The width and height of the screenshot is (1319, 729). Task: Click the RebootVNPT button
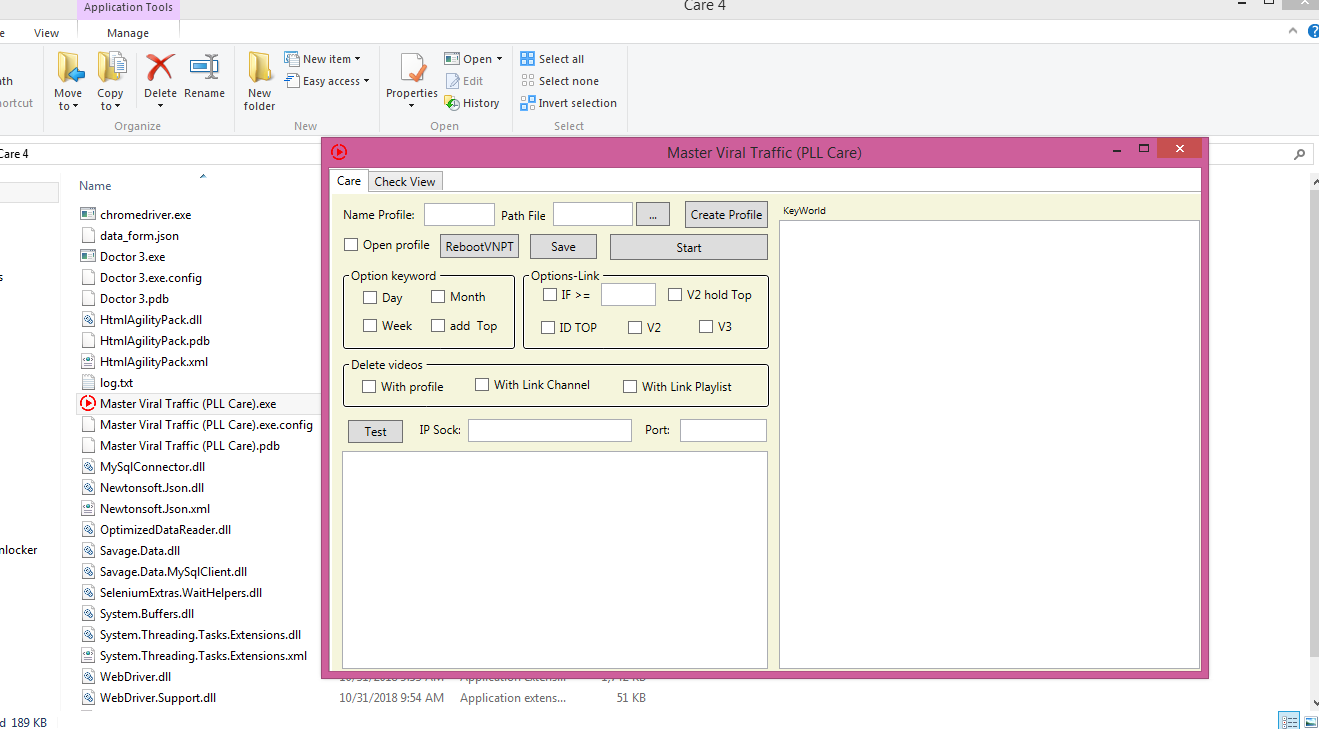(x=480, y=247)
